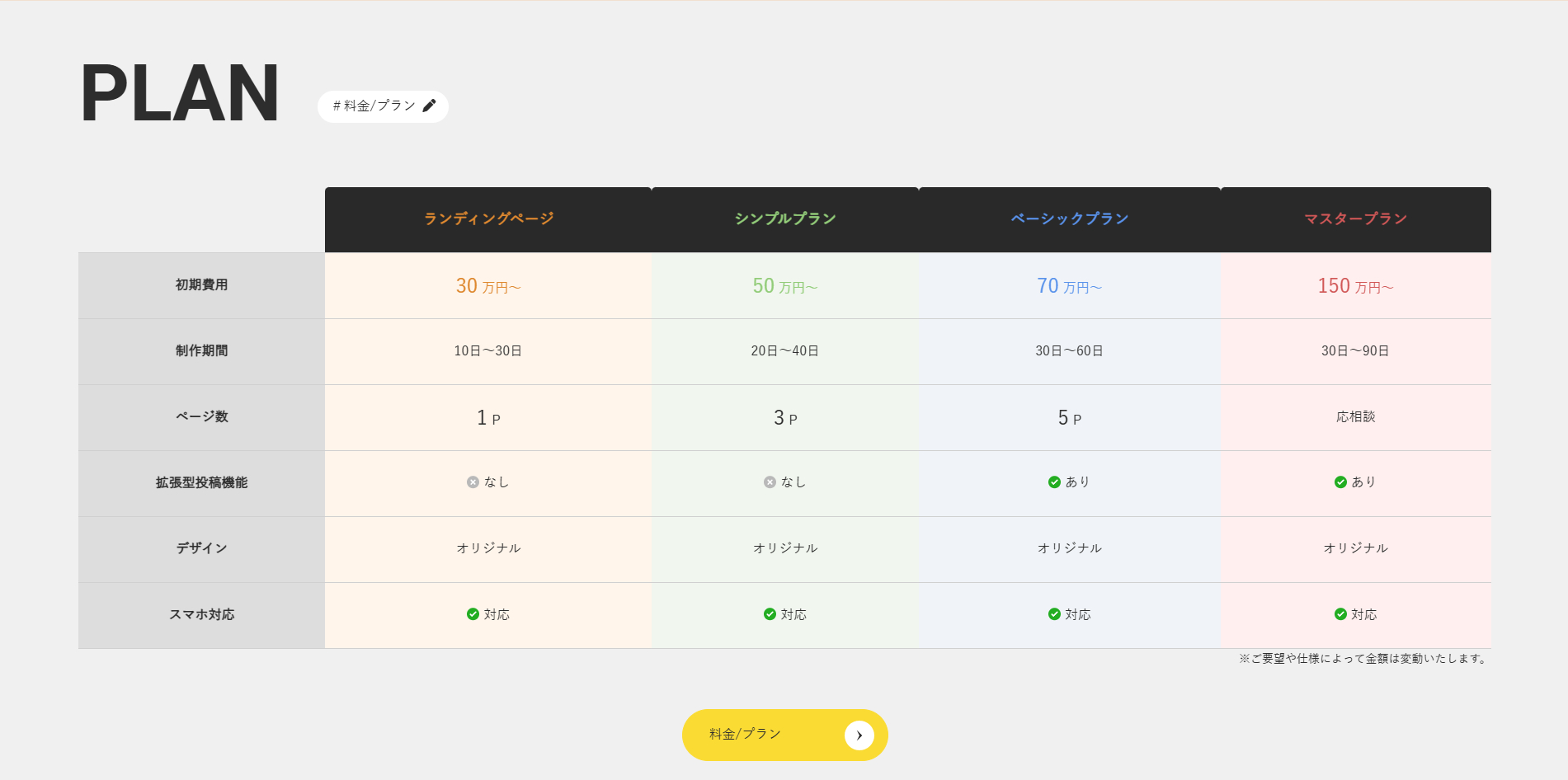The width and height of the screenshot is (1568, 780).
Task: Click the 10日~30日 period cell
Action: 488,351
